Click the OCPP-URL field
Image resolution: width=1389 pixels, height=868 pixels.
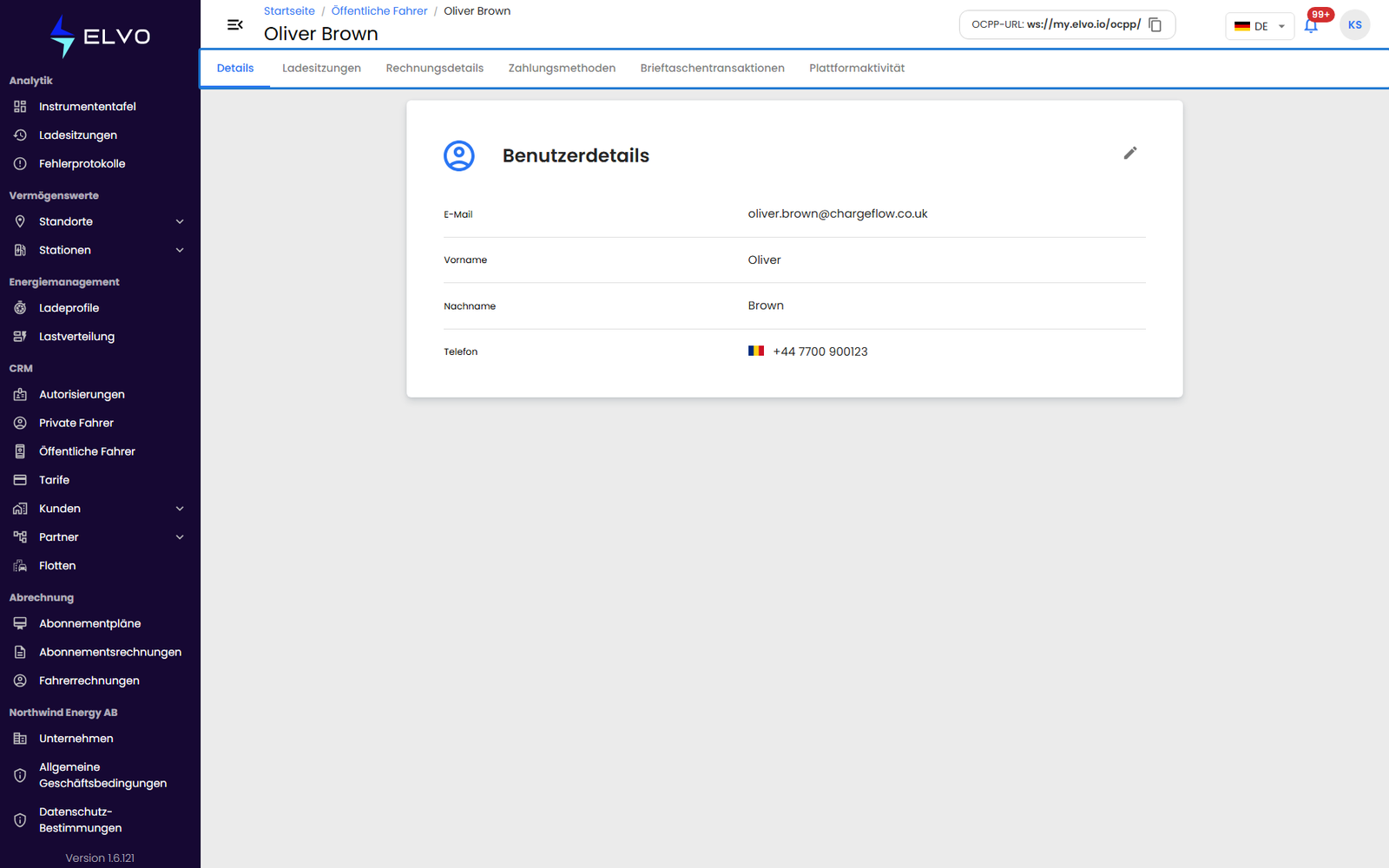[x=1067, y=25]
